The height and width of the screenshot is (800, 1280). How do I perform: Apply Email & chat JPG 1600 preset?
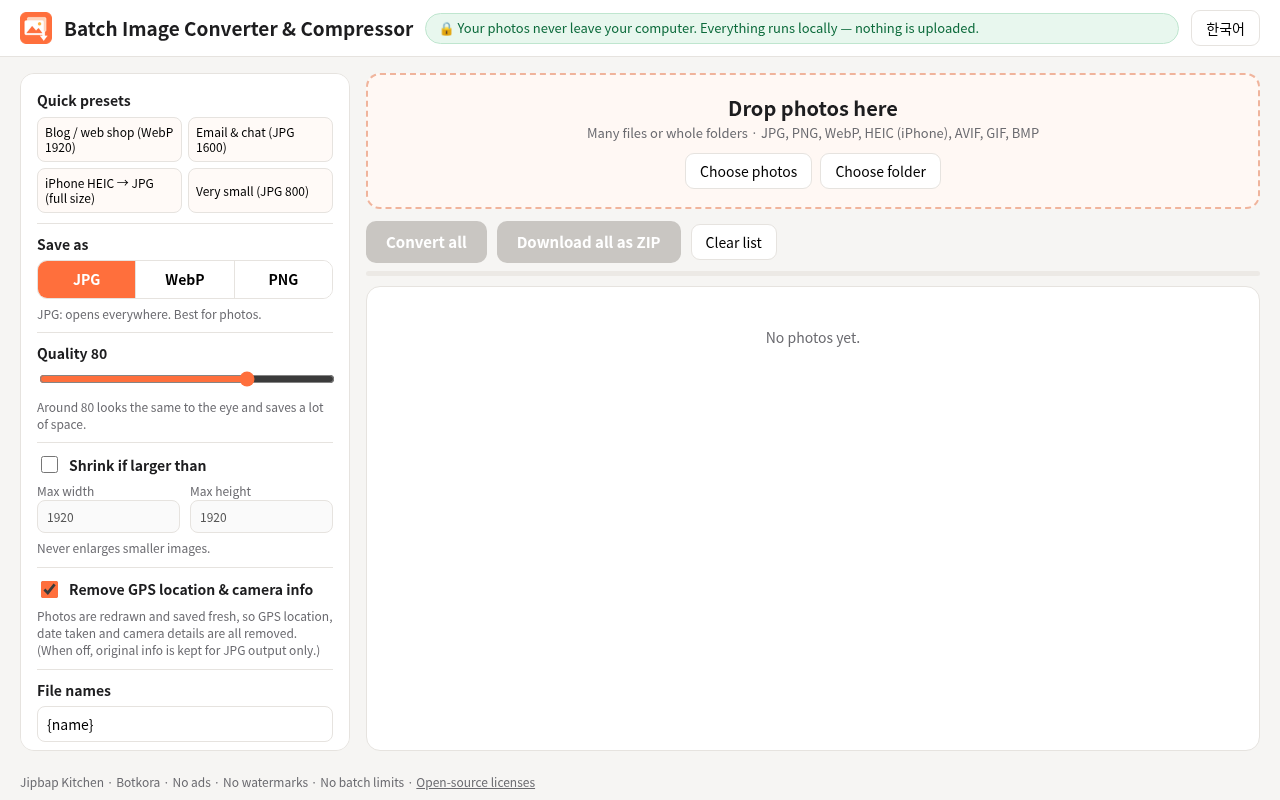point(260,140)
